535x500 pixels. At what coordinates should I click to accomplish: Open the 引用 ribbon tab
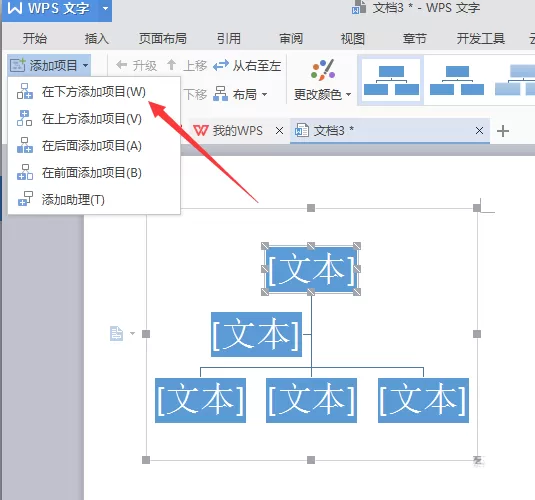click(229, 38)
